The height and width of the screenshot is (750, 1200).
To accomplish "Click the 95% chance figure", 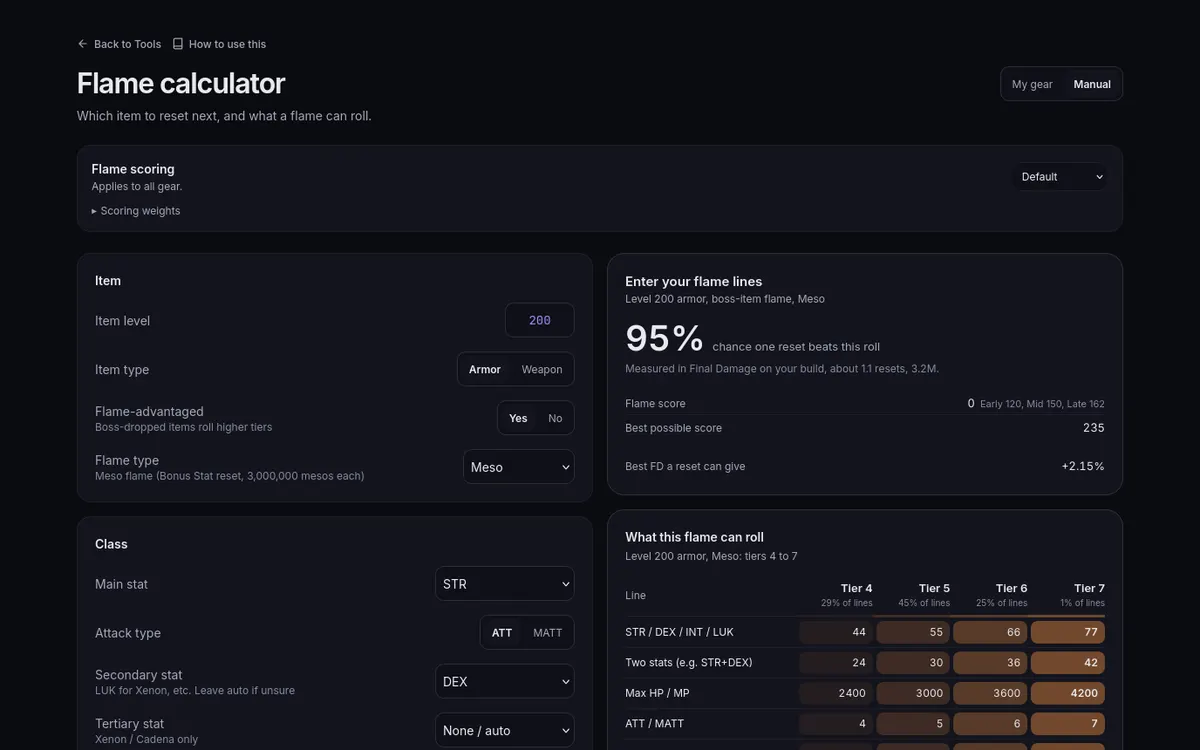I will click(664, 338).
